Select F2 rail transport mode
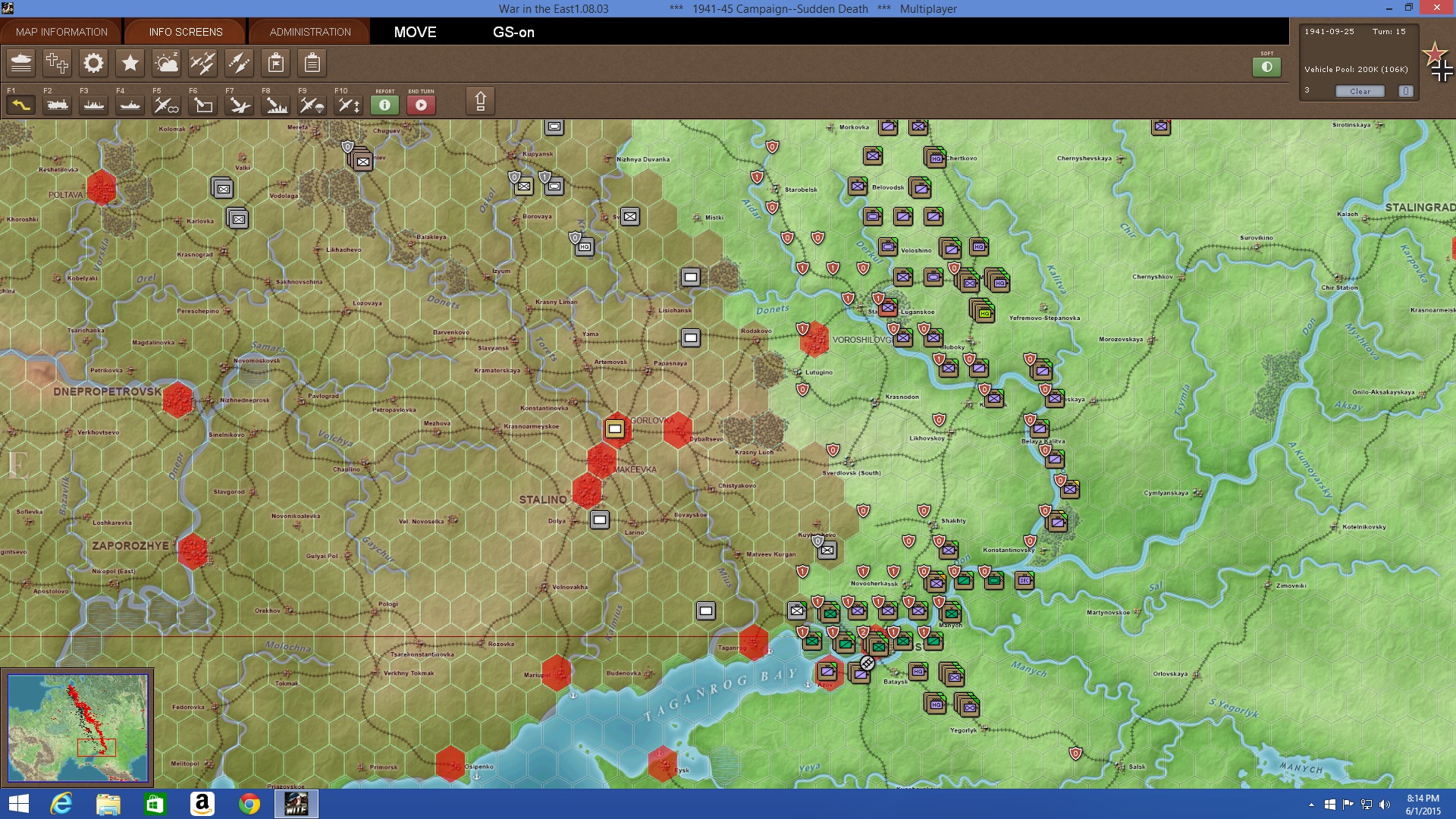This screenshot has height=819, width=1456. [x=58, y=105]
